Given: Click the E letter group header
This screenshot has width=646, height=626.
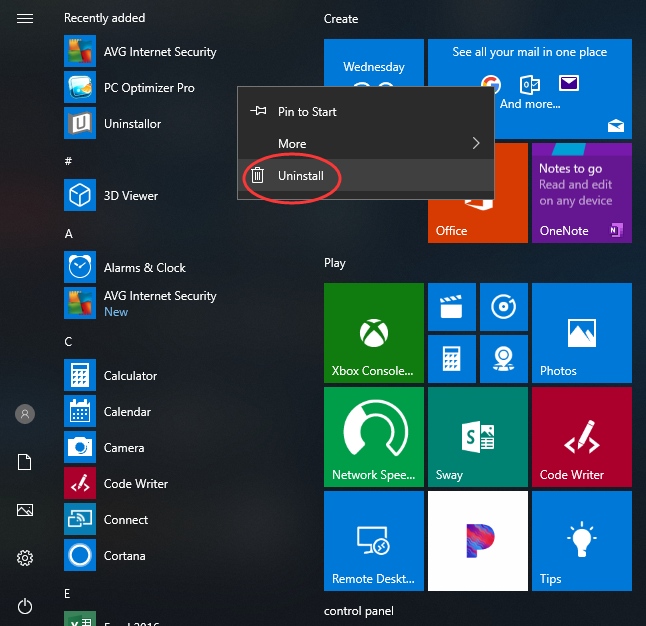Looking at the screenshot, I should pyautogui.click(x=67, y=593).
